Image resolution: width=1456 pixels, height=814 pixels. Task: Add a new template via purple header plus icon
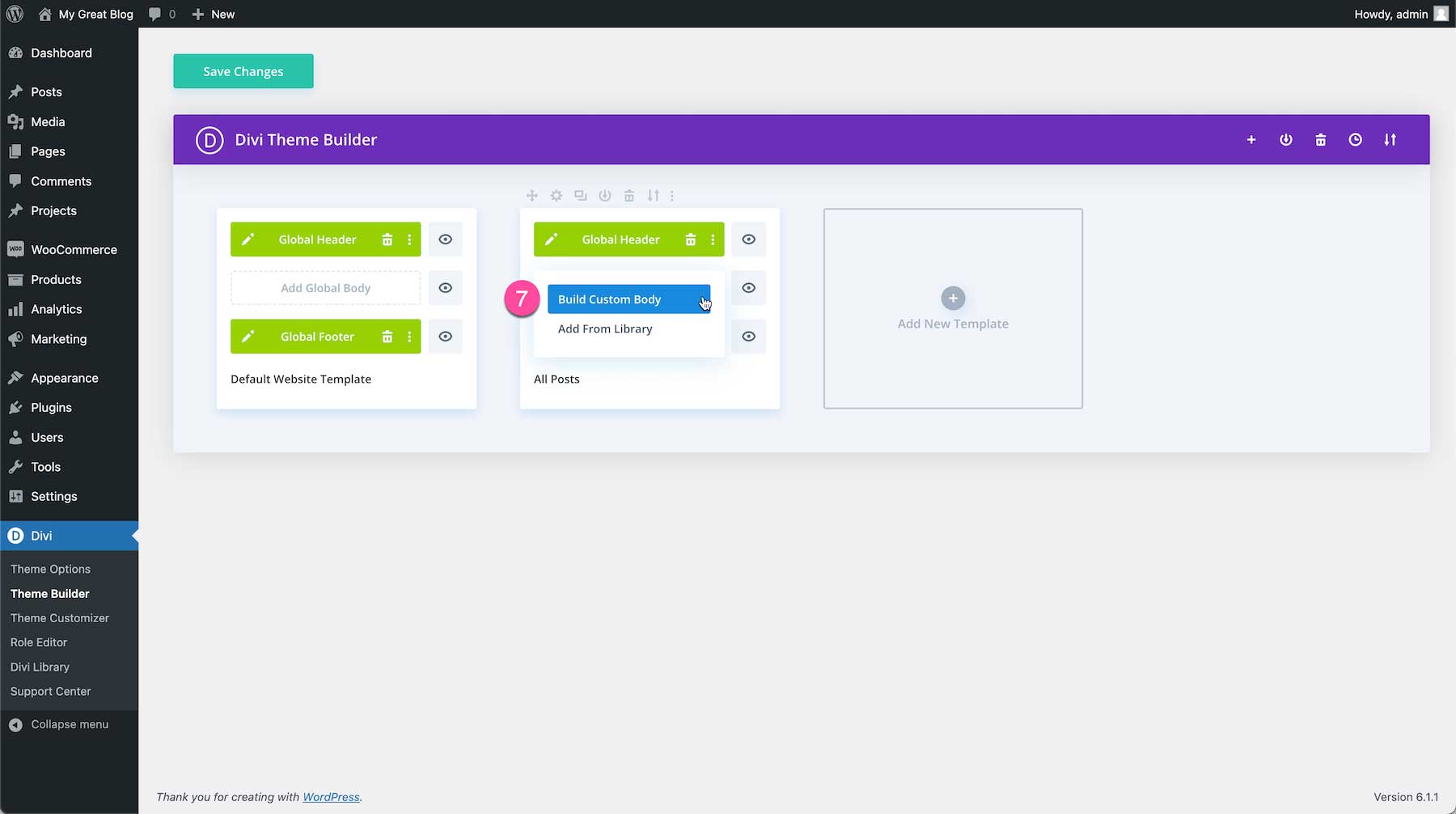1251,140
